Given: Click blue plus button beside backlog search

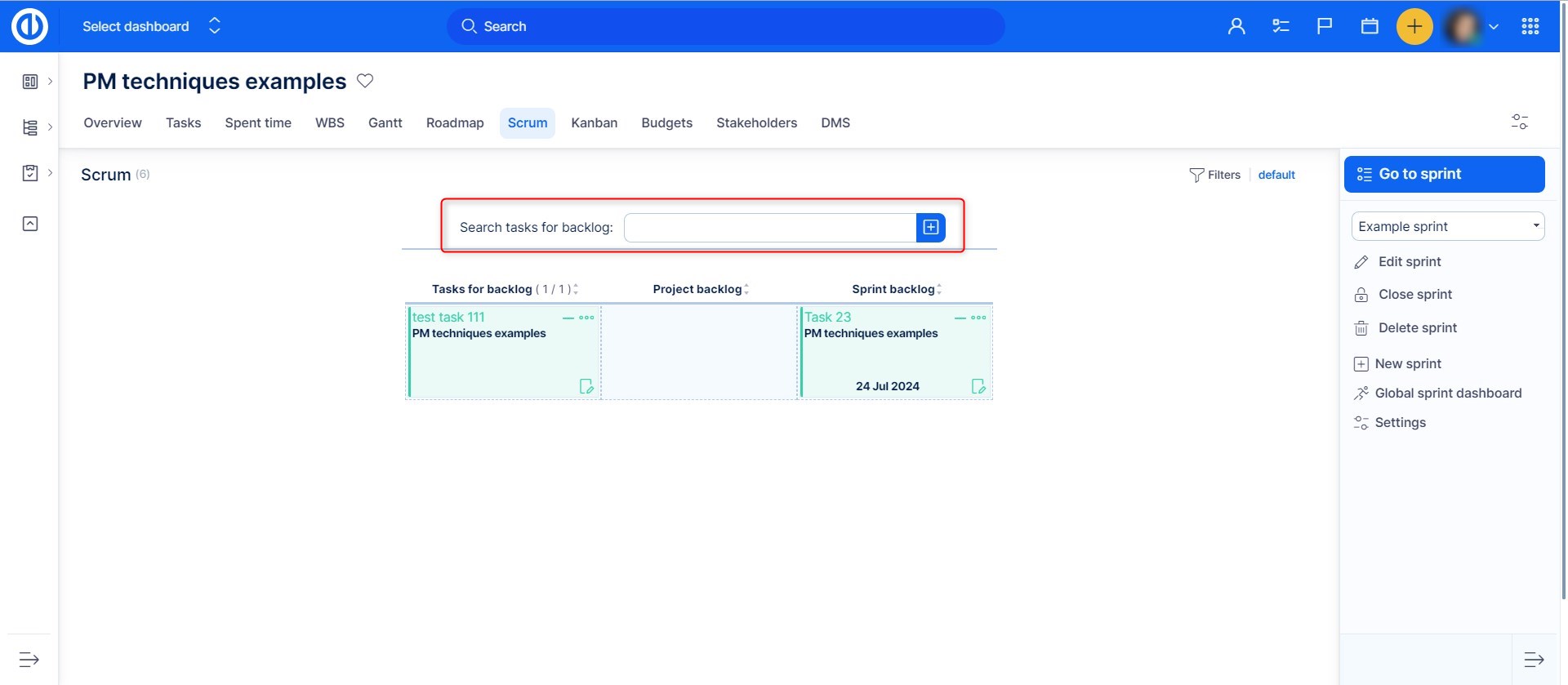Looking at the screenshot, I should (930, 227).
